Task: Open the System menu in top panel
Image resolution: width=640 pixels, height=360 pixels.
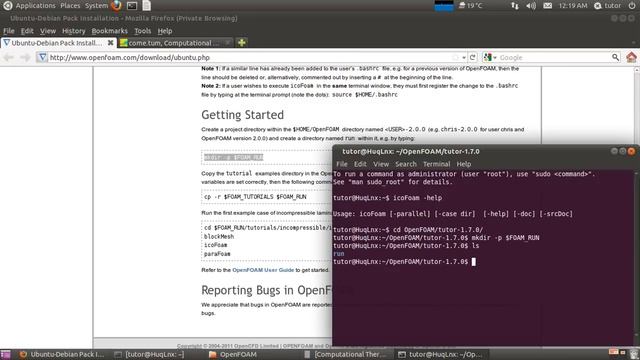Action: [96, 6]
